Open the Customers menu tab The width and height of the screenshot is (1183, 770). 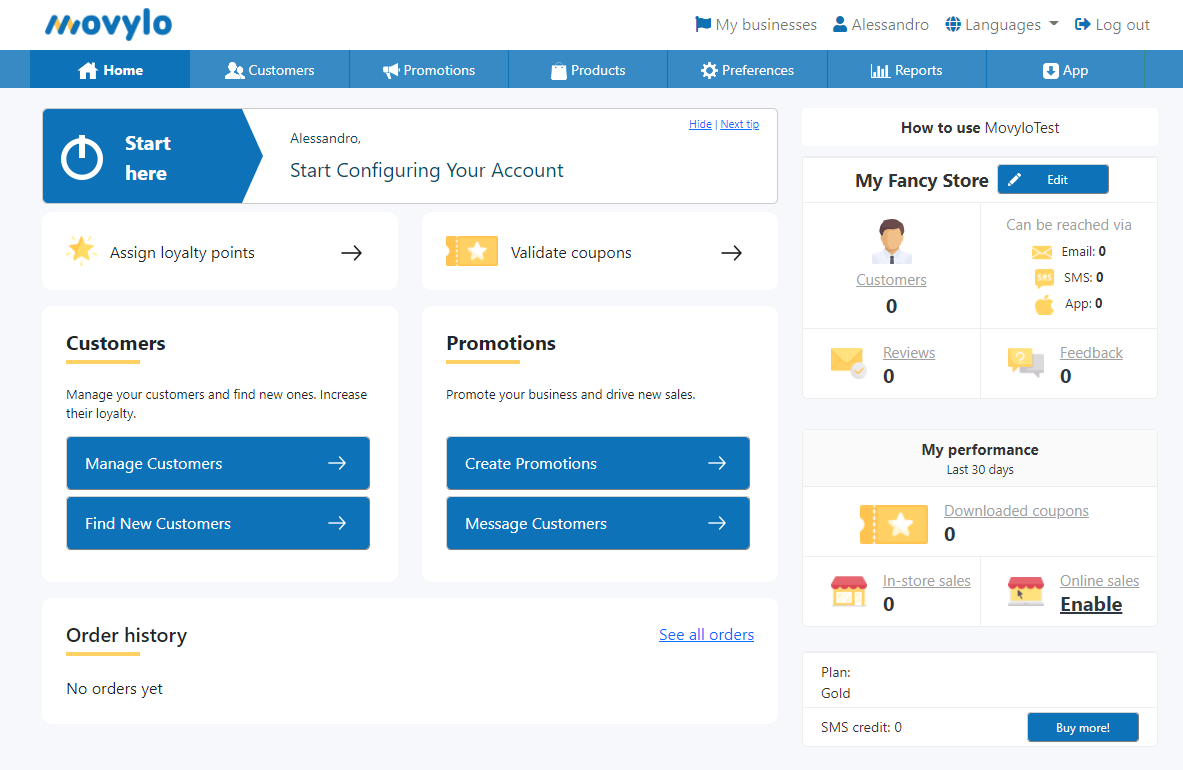pos(270,69)
